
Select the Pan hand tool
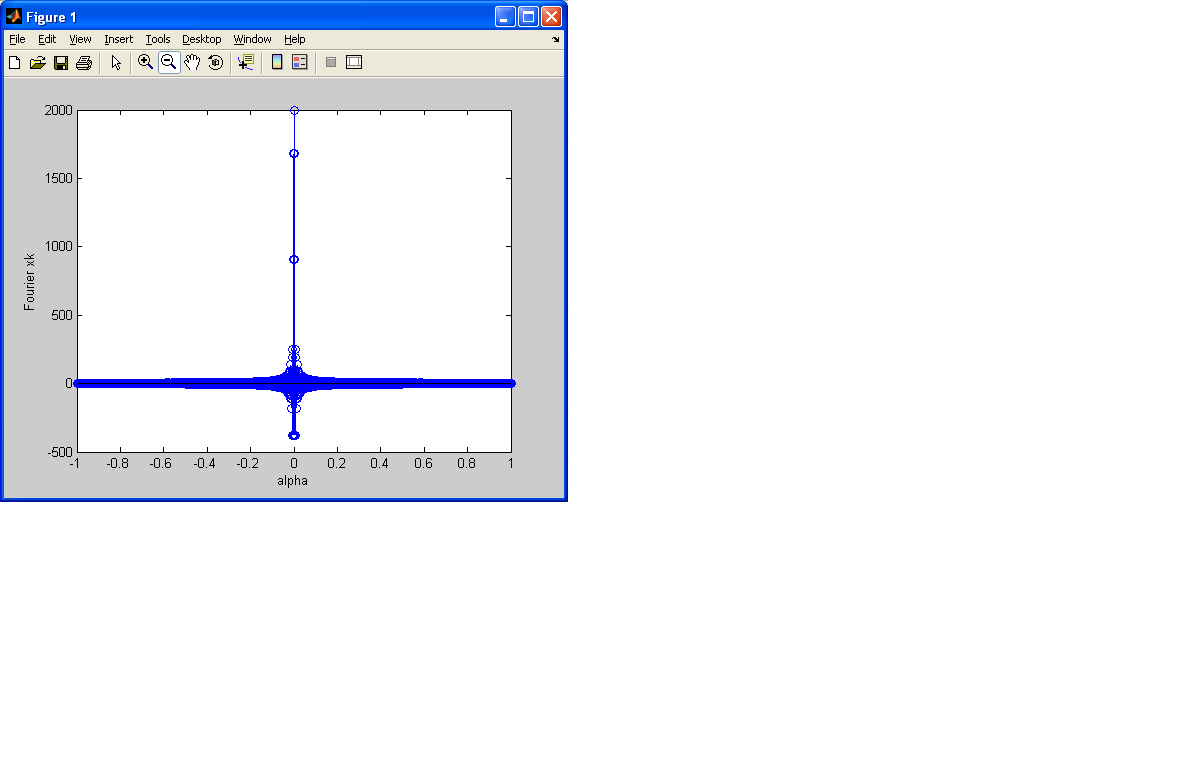192,62
